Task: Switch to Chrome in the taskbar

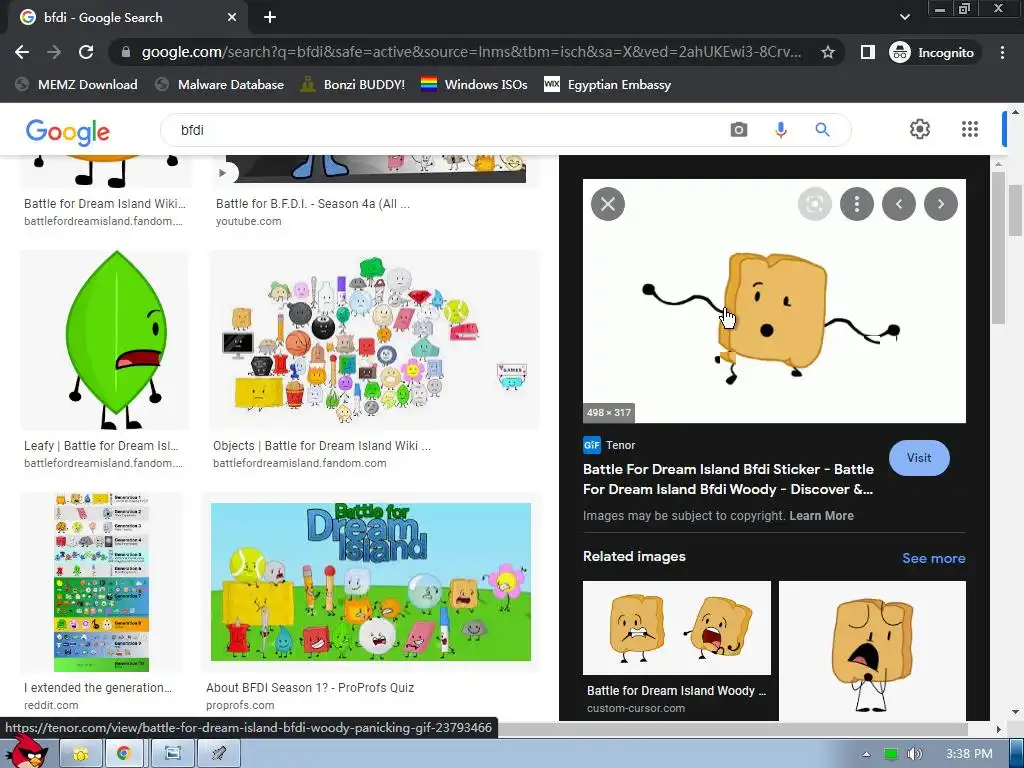Action: [x=124, y=754]
